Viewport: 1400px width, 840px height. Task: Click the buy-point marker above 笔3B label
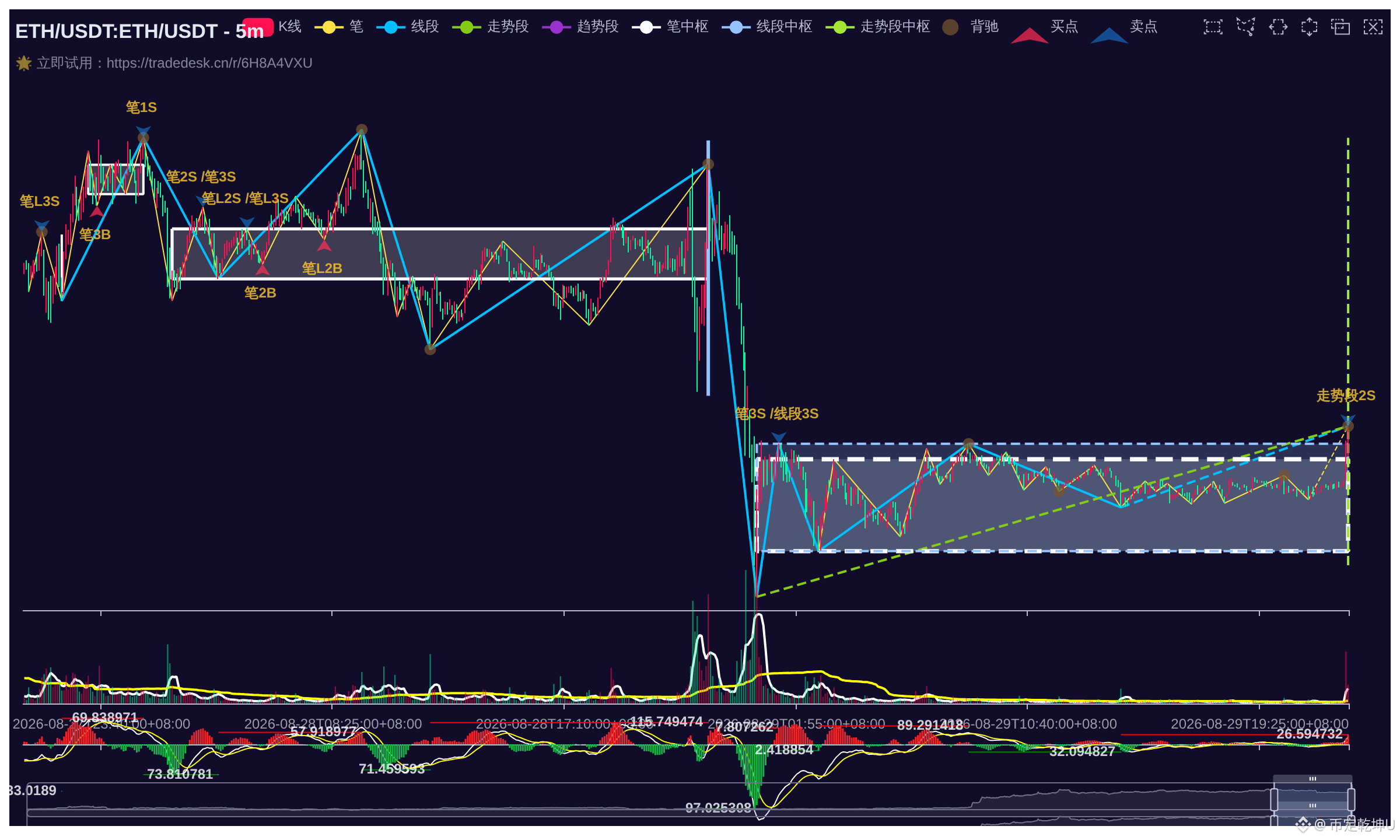[x=96, y=212]
